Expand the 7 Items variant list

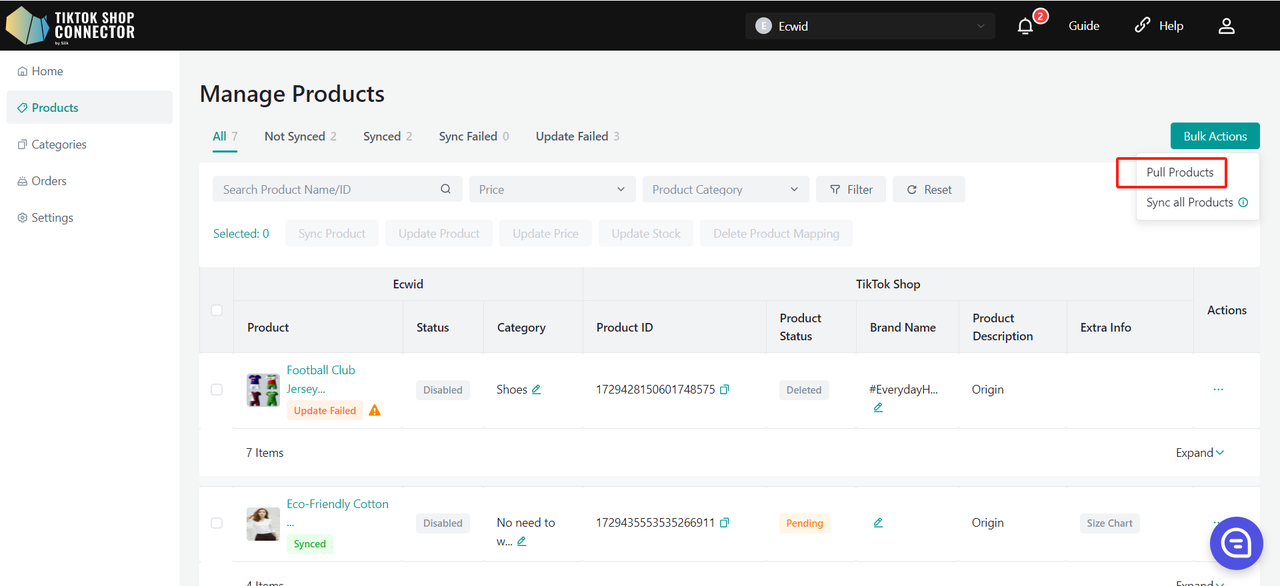[x=1200, y=453]
